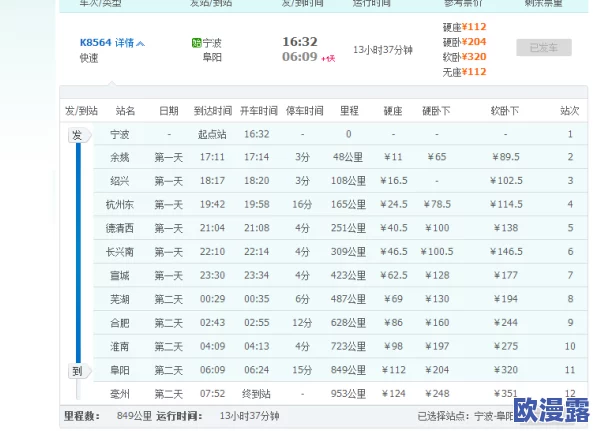Select the 硬卧¥204 price in the header
This screenshot has height=431, width=594.
[464, 42]
